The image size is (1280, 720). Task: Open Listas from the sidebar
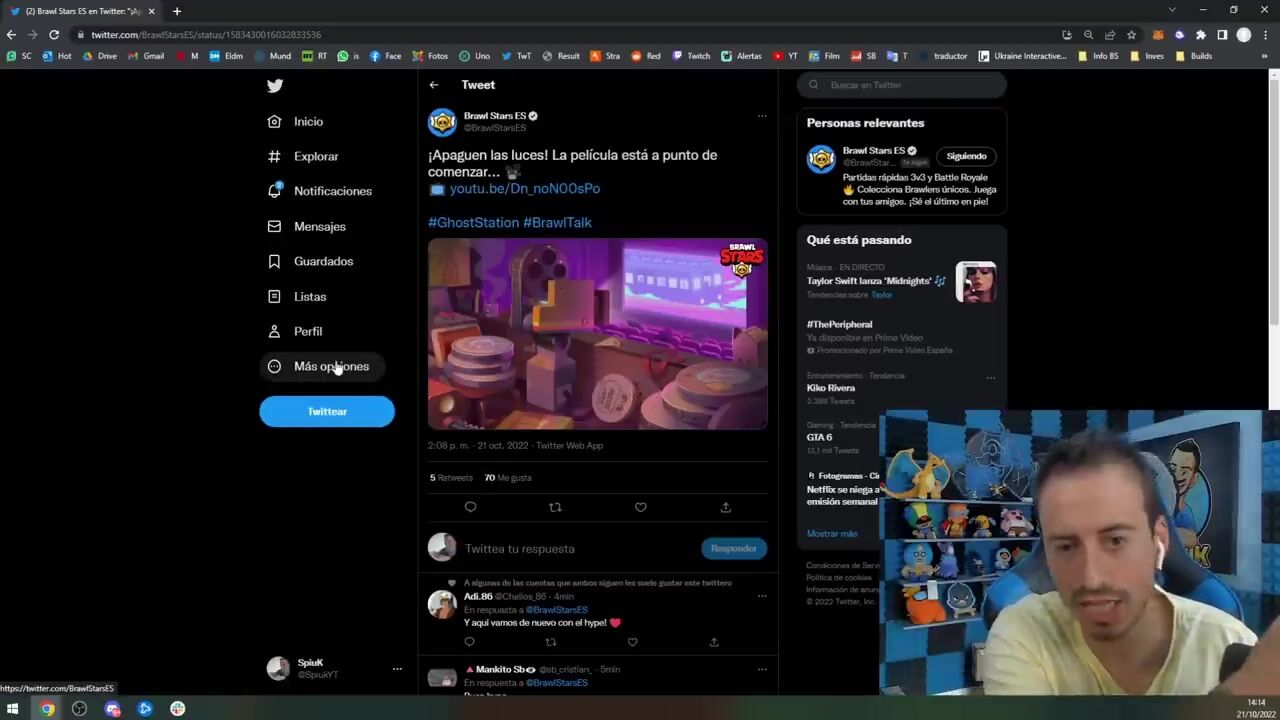click(x=297, y=296)
